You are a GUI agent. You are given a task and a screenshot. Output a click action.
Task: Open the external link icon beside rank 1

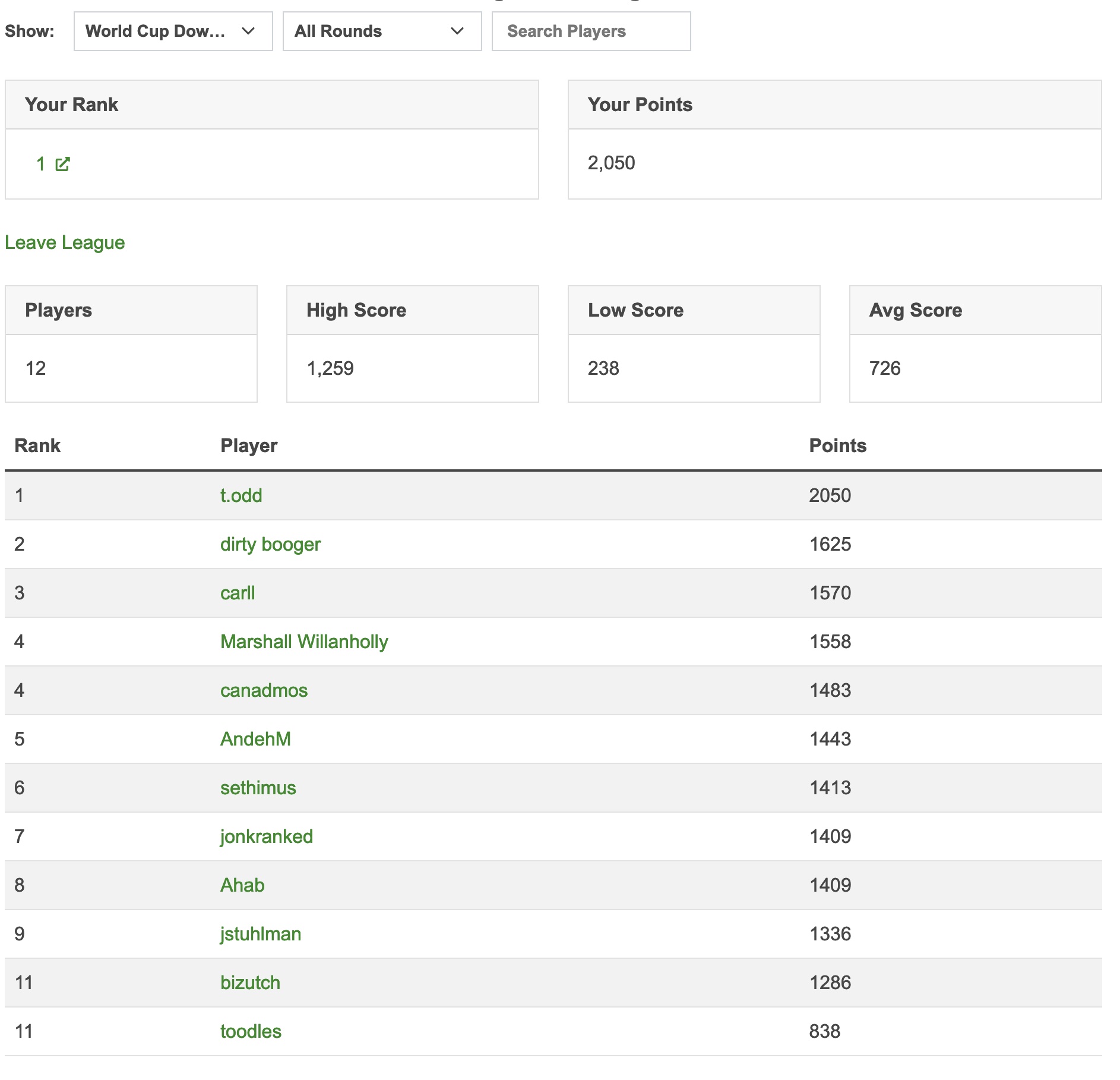point(62,164)
